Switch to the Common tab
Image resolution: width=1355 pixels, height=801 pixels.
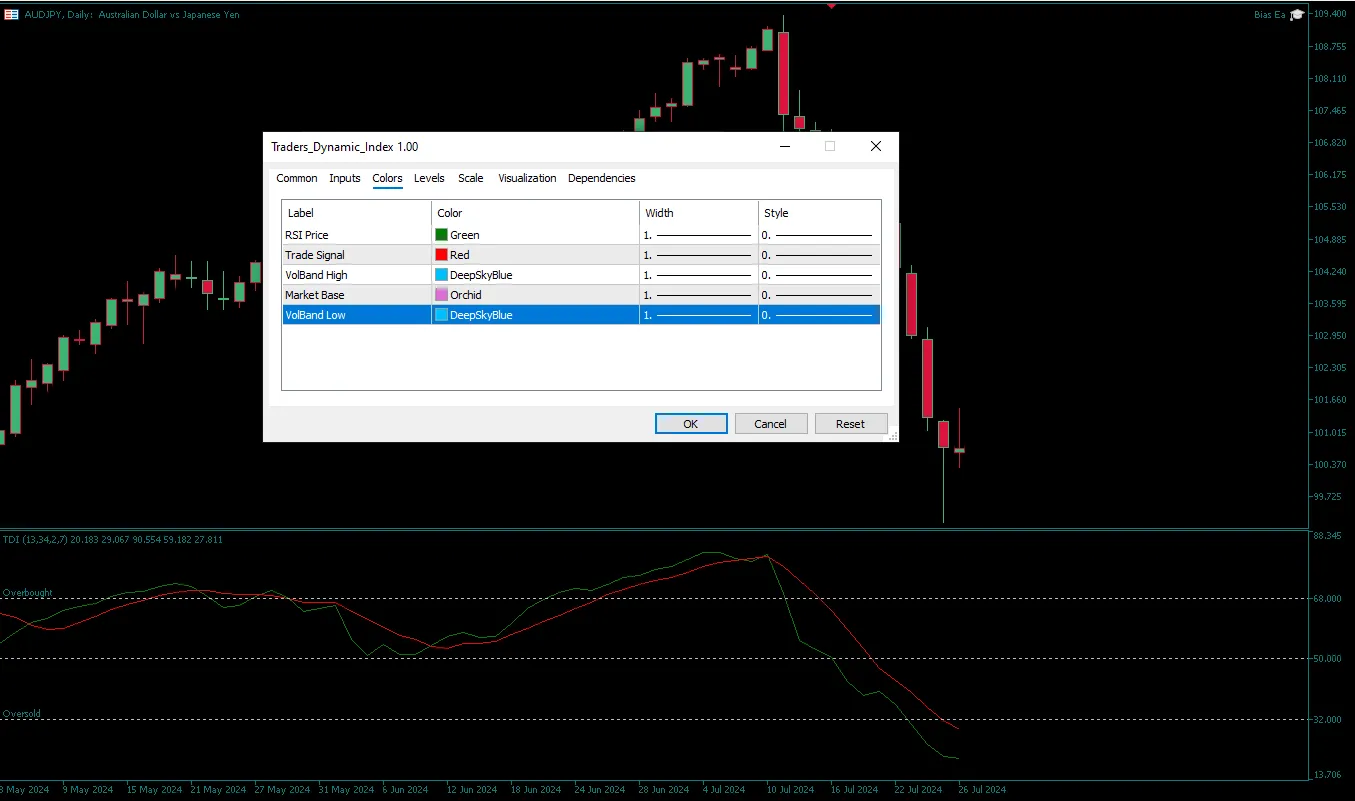pyautogui.click(x=296, y=178)
